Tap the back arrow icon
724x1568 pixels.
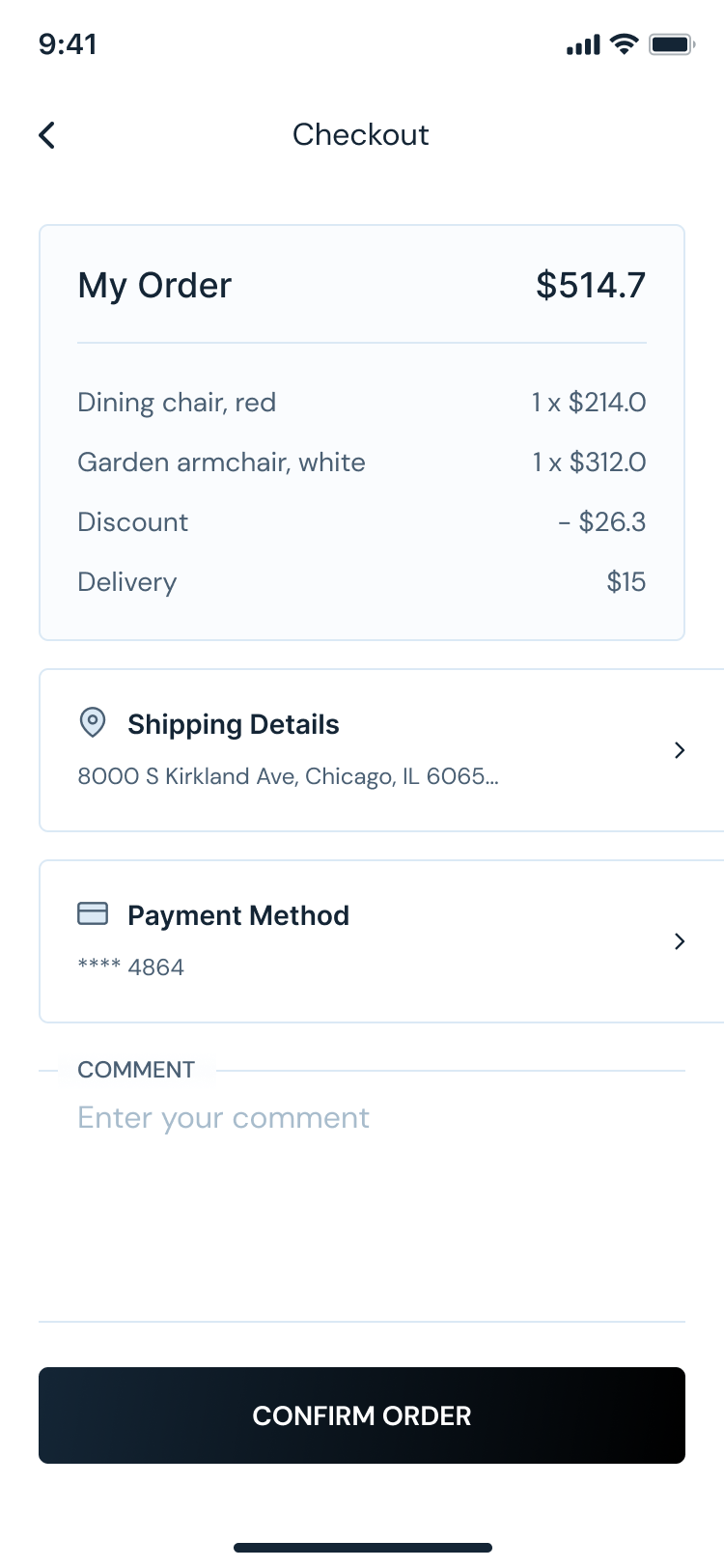[47, 135]
